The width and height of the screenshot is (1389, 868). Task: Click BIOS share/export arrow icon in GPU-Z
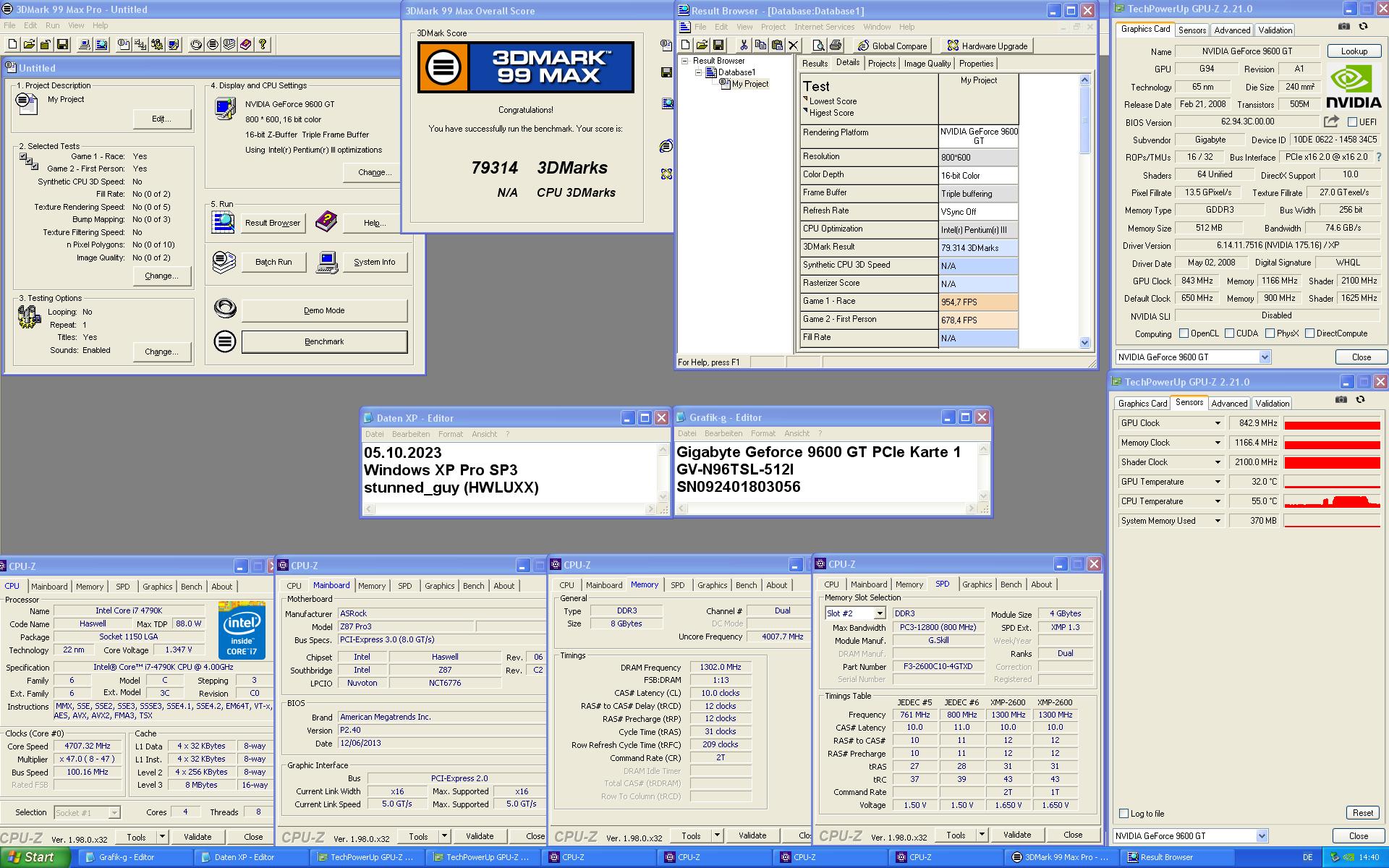[x=1331, y=122]
